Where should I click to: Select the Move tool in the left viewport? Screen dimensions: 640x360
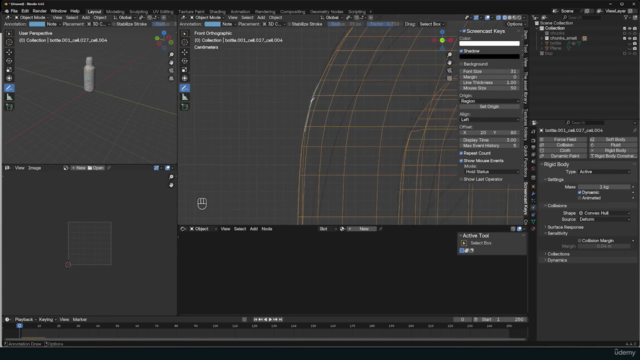9,52
